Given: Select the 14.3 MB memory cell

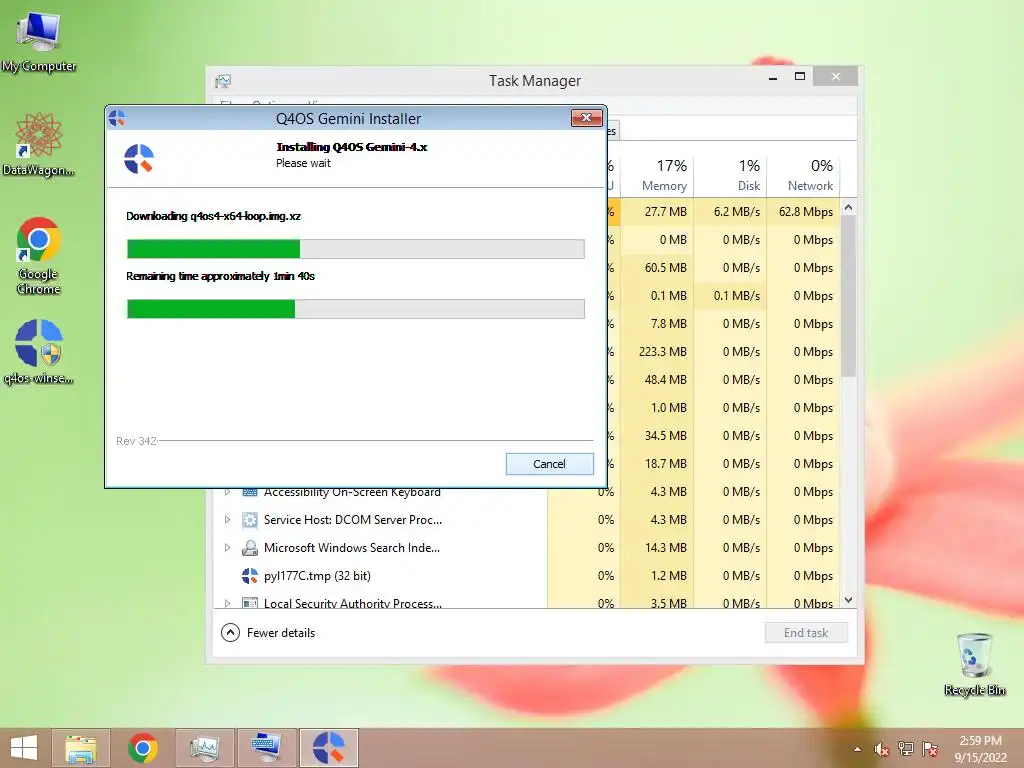Looking at the screenshot, I should (x=657, y=548).
